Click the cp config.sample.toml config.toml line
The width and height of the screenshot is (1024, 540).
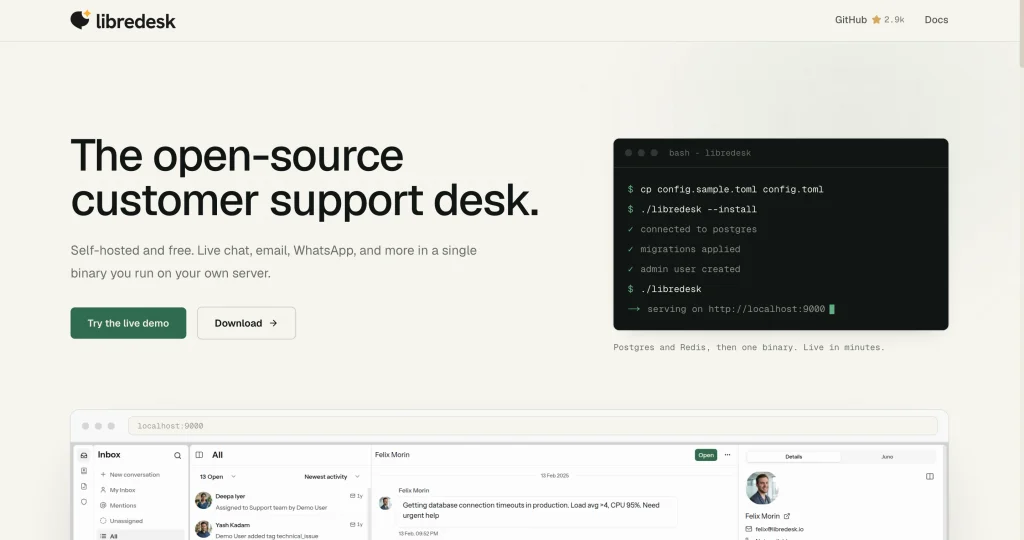pos(731,189)
